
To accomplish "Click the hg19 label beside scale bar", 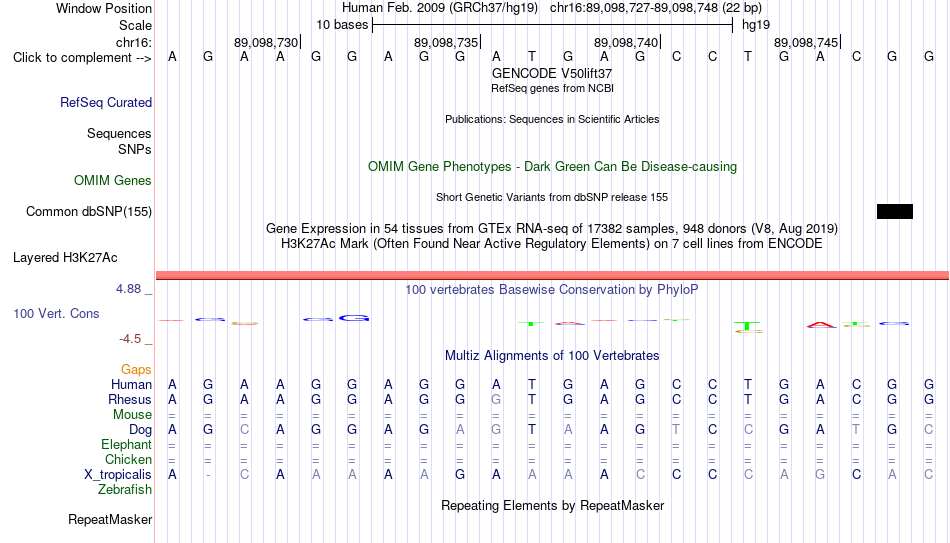I will 756,25.
